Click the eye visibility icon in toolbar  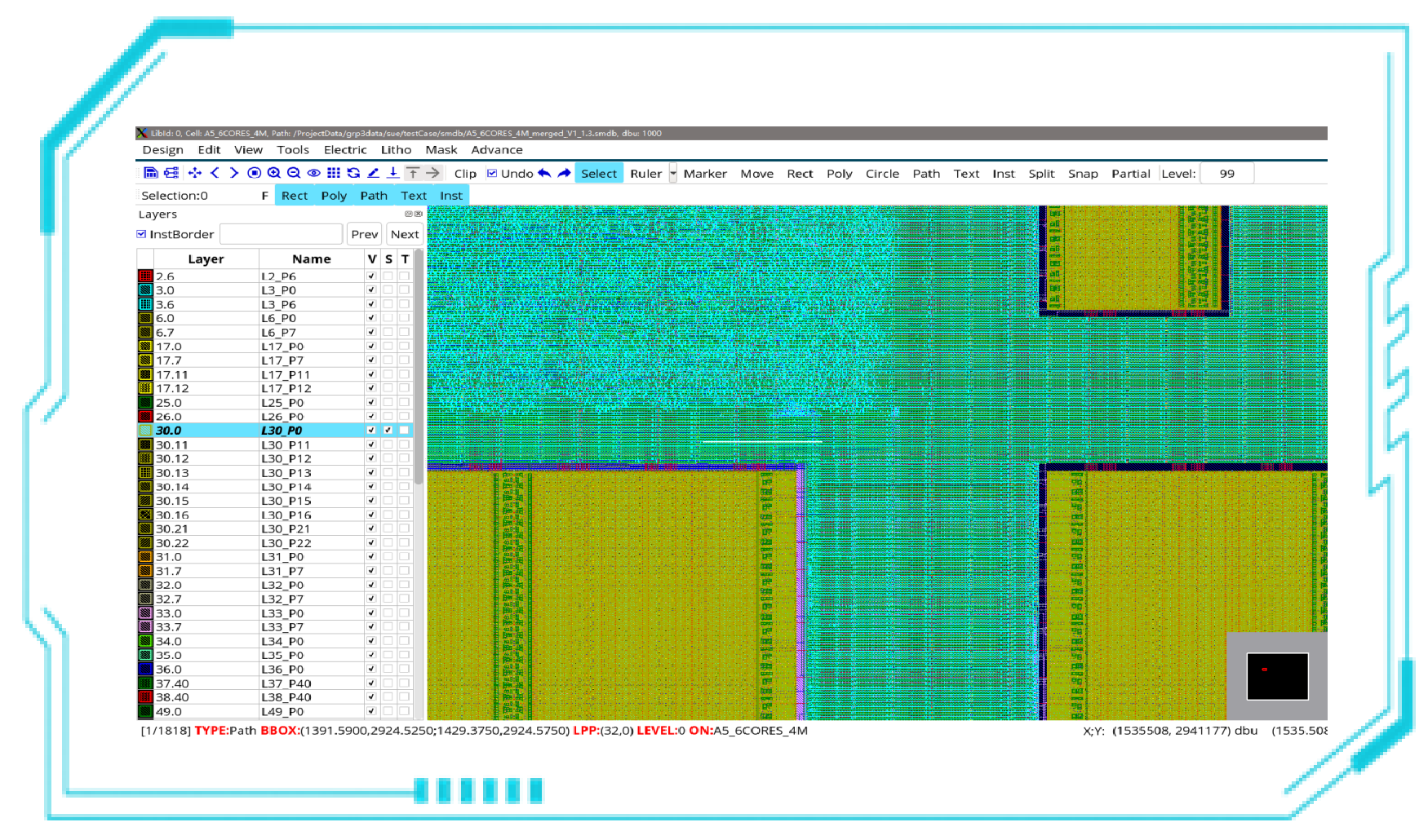pos(313,173)
